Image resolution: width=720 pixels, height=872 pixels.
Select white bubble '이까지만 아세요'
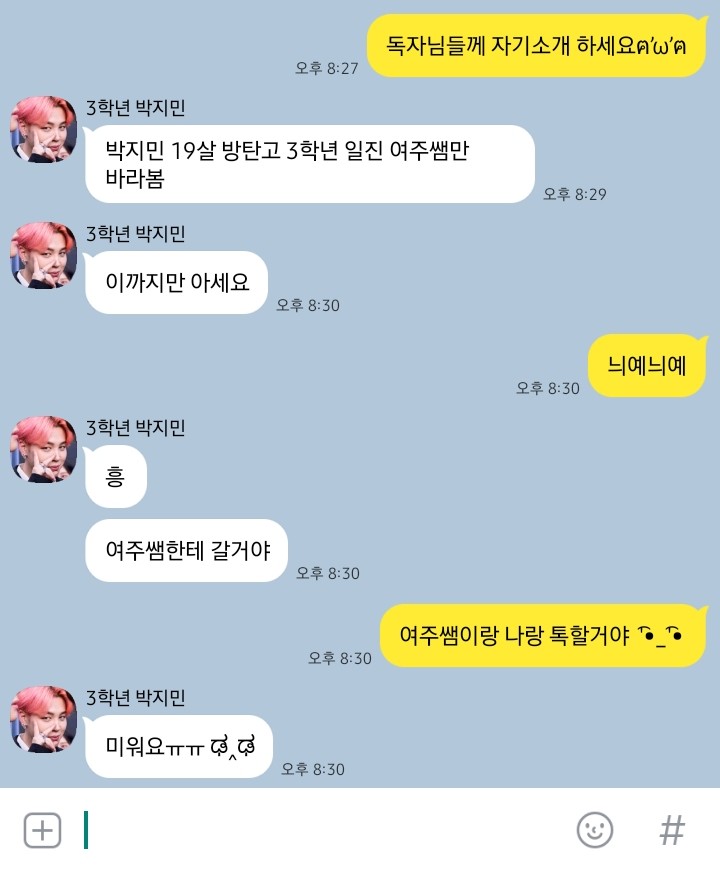[176, 283]
